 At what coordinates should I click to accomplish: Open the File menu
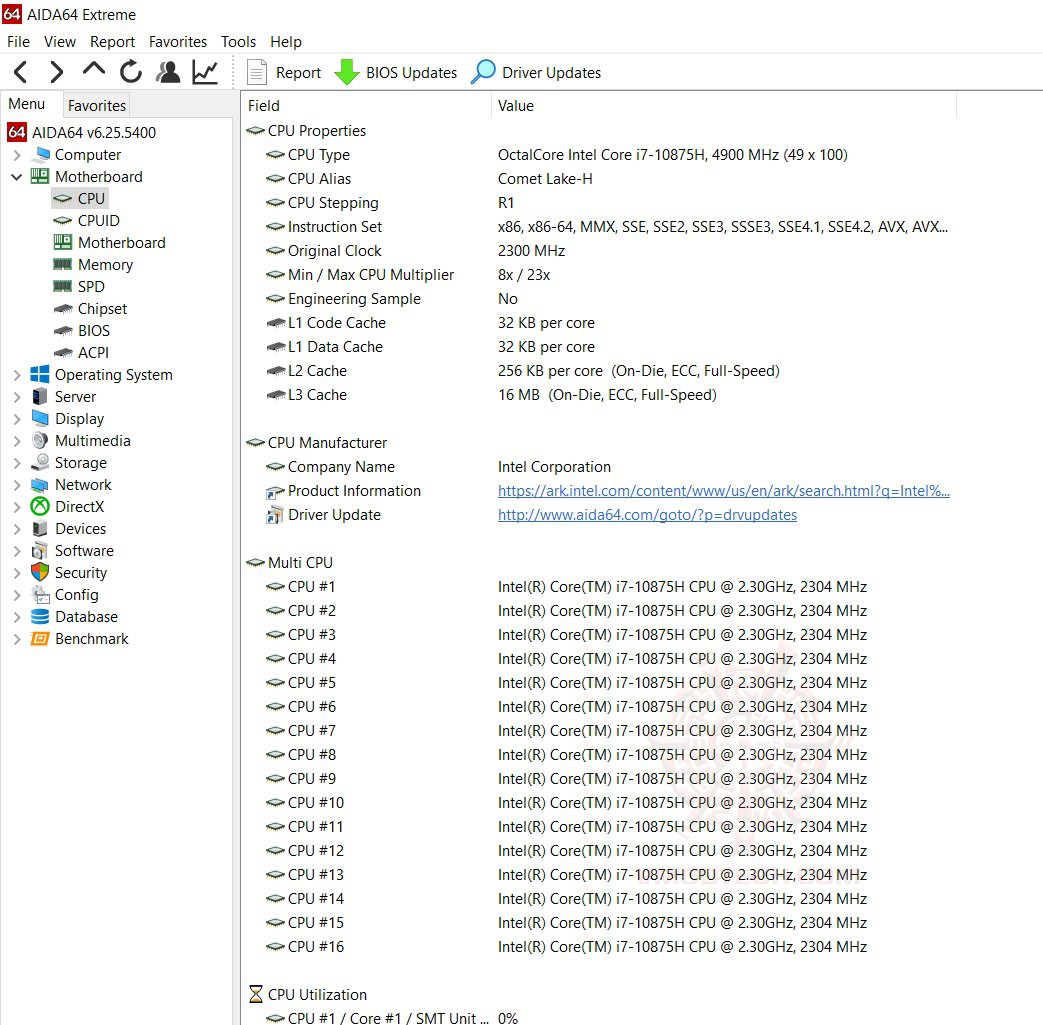click(x=19, y=42)
